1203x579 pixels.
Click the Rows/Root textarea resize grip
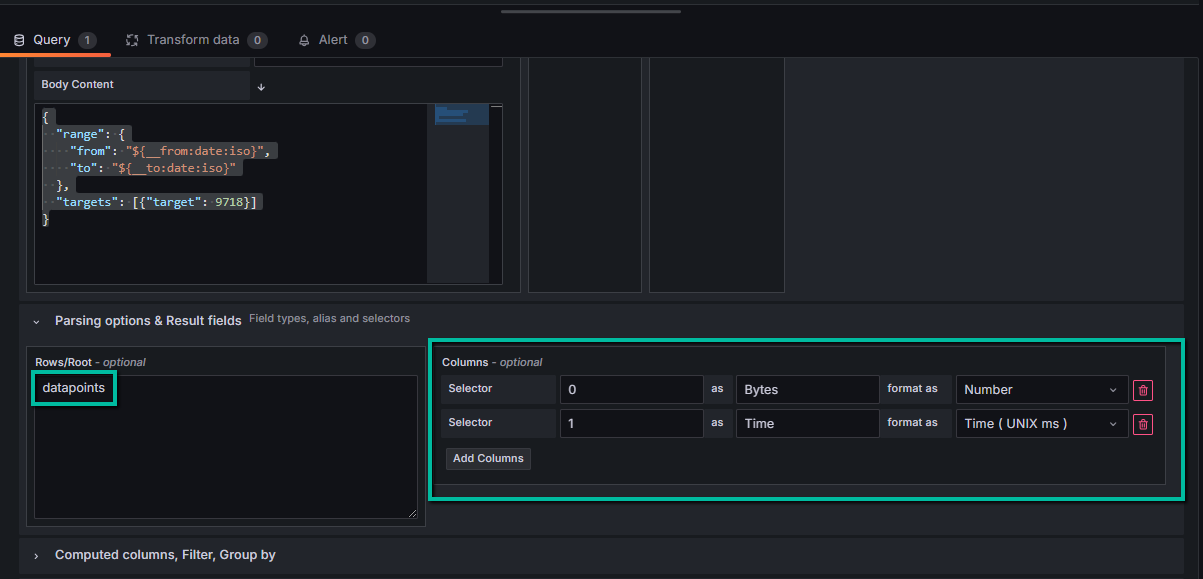click(x=412, y=513)
